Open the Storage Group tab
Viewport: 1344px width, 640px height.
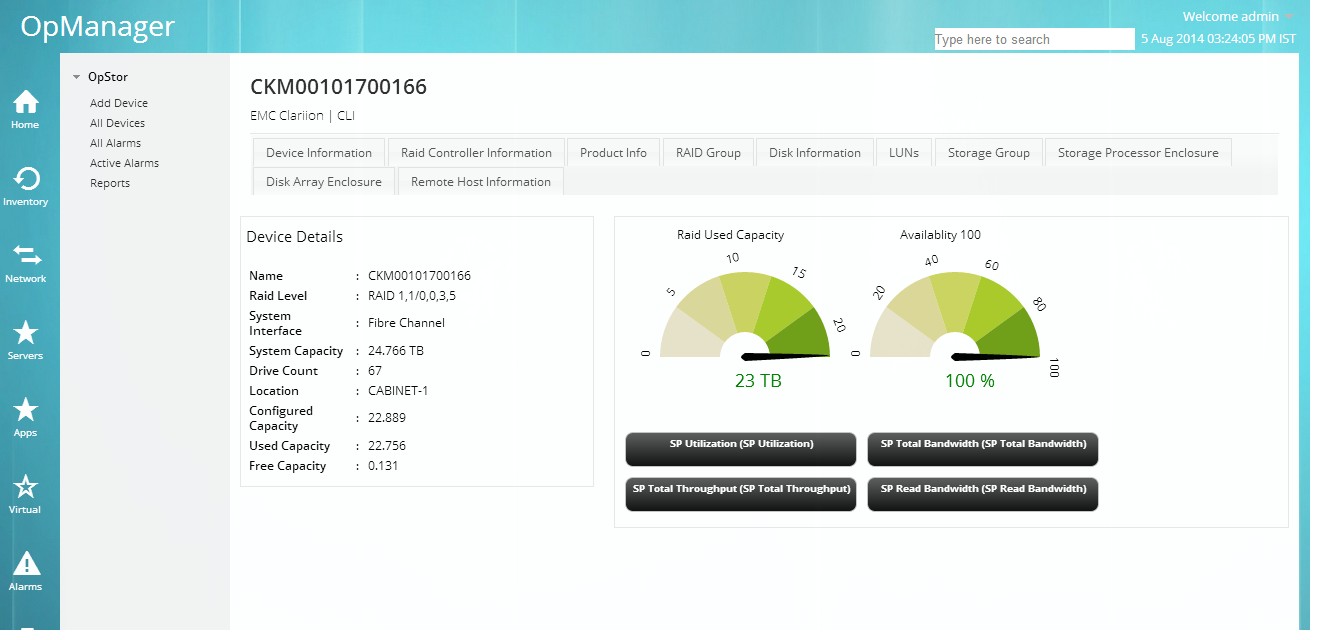pos(989,153)
